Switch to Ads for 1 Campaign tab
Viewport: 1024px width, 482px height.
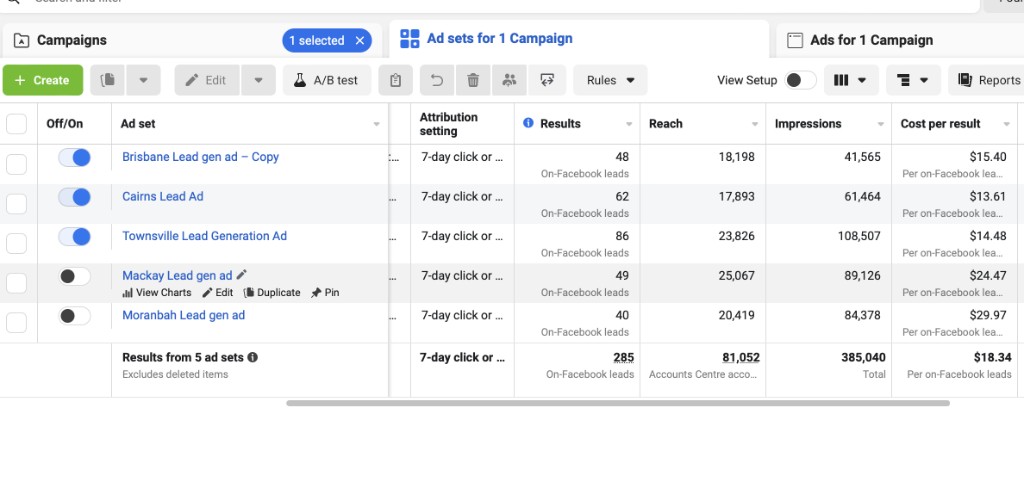click(871, 40)
